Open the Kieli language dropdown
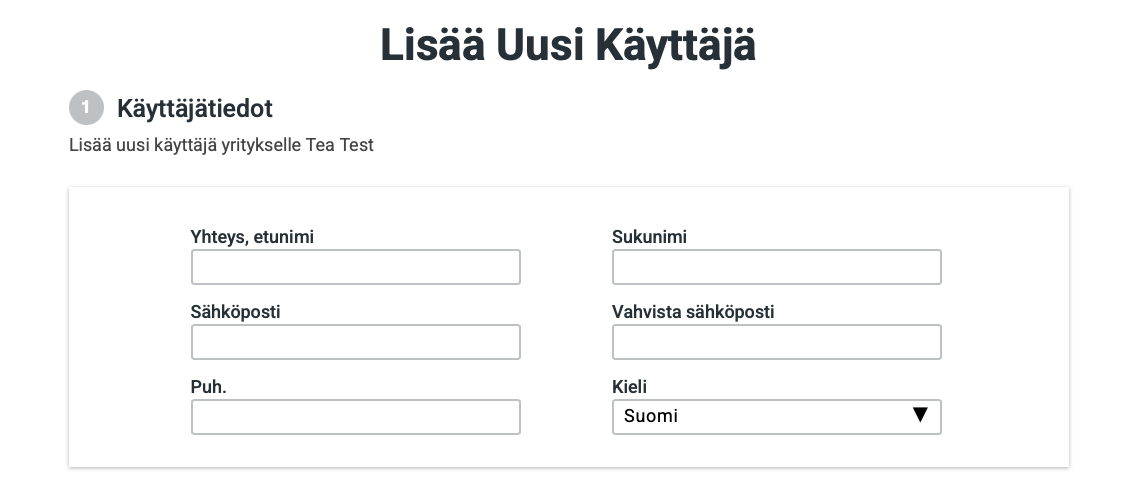Viewport: 1132px width, 486px height. pos(776,417)
